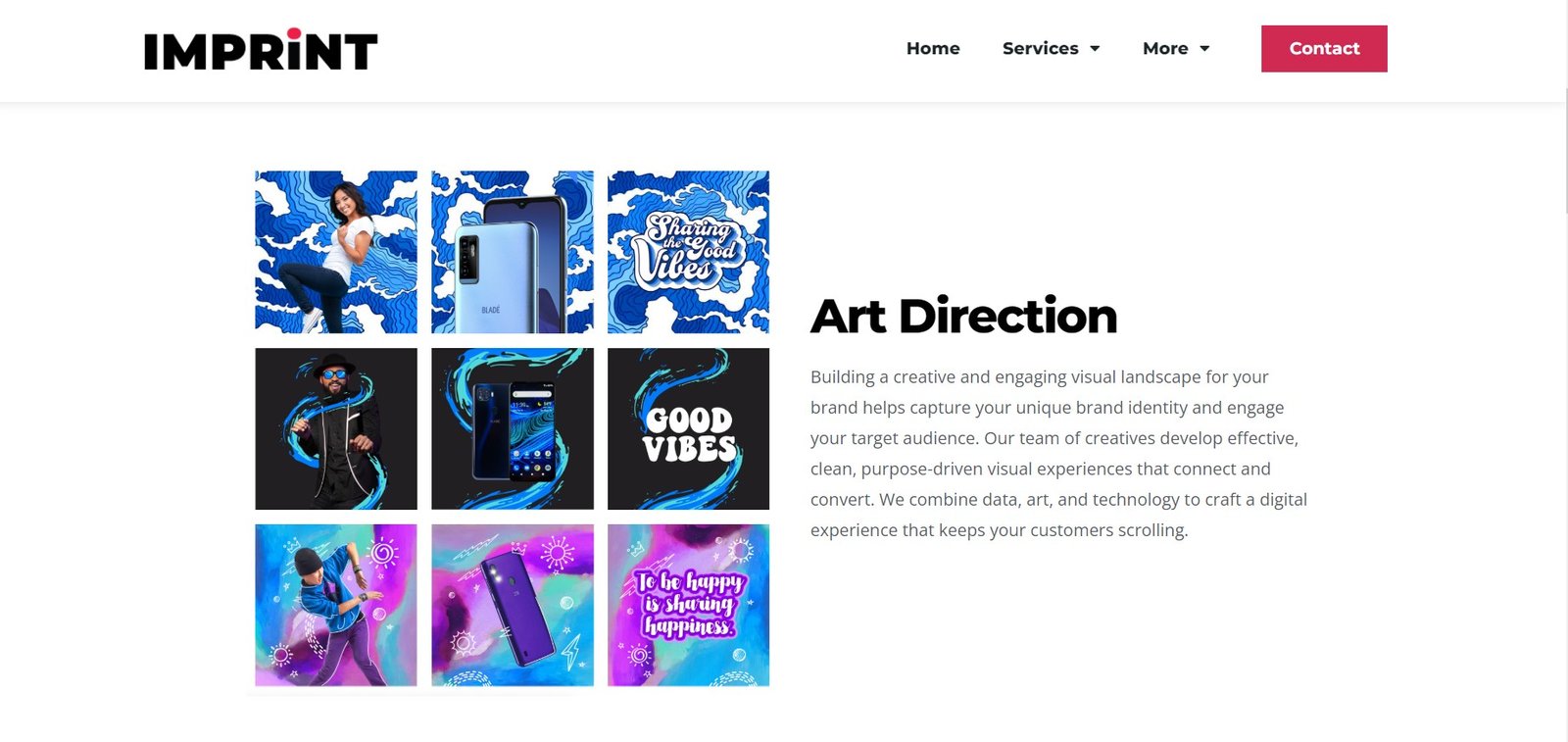Image resolution: width=1568 pixels, height=742 pixels.
Task: Click the More menu label
Action: click(x=1165, y=48)
